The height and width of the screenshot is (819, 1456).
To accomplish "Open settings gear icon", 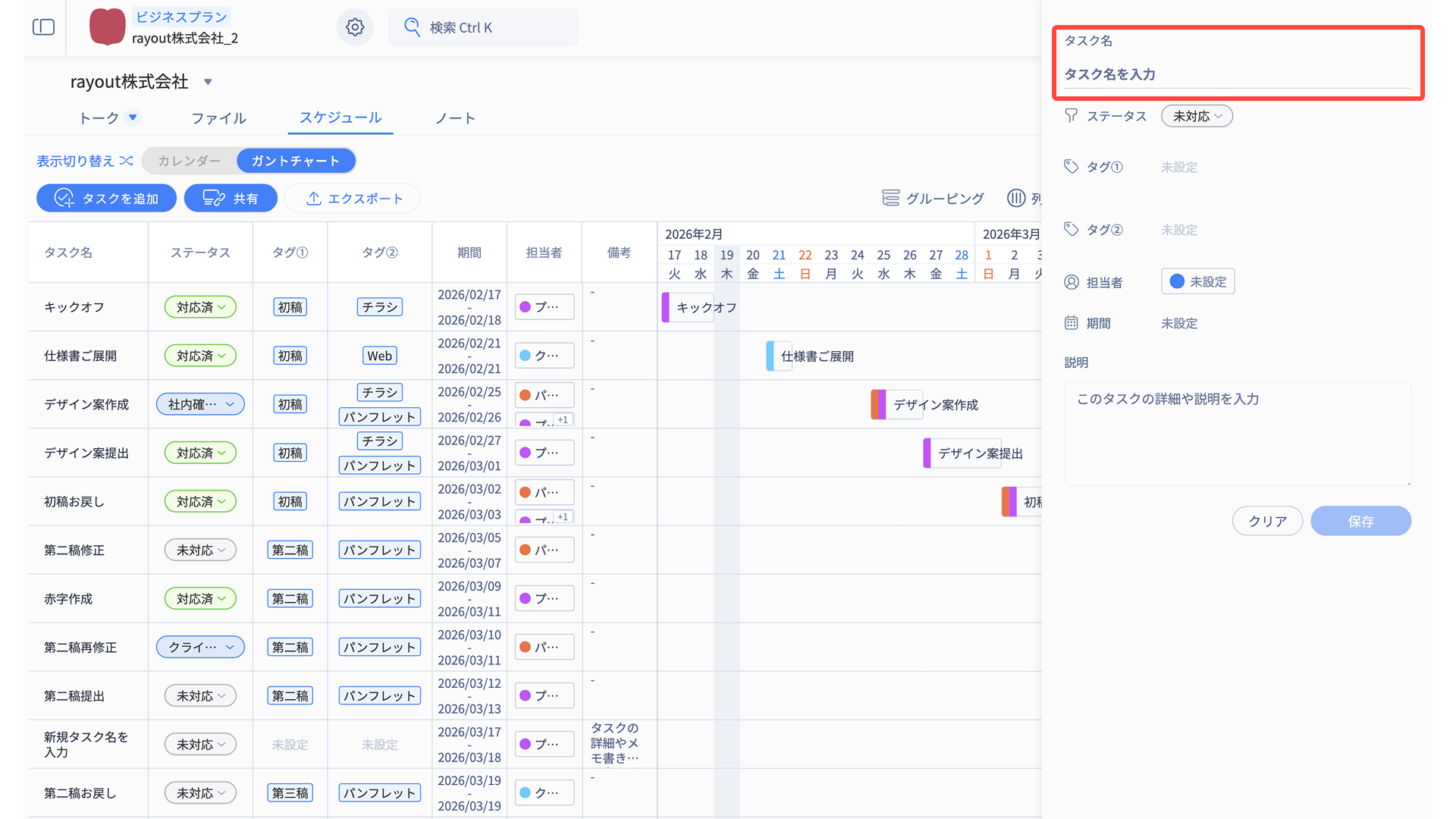I will click(x=355, y=27).
